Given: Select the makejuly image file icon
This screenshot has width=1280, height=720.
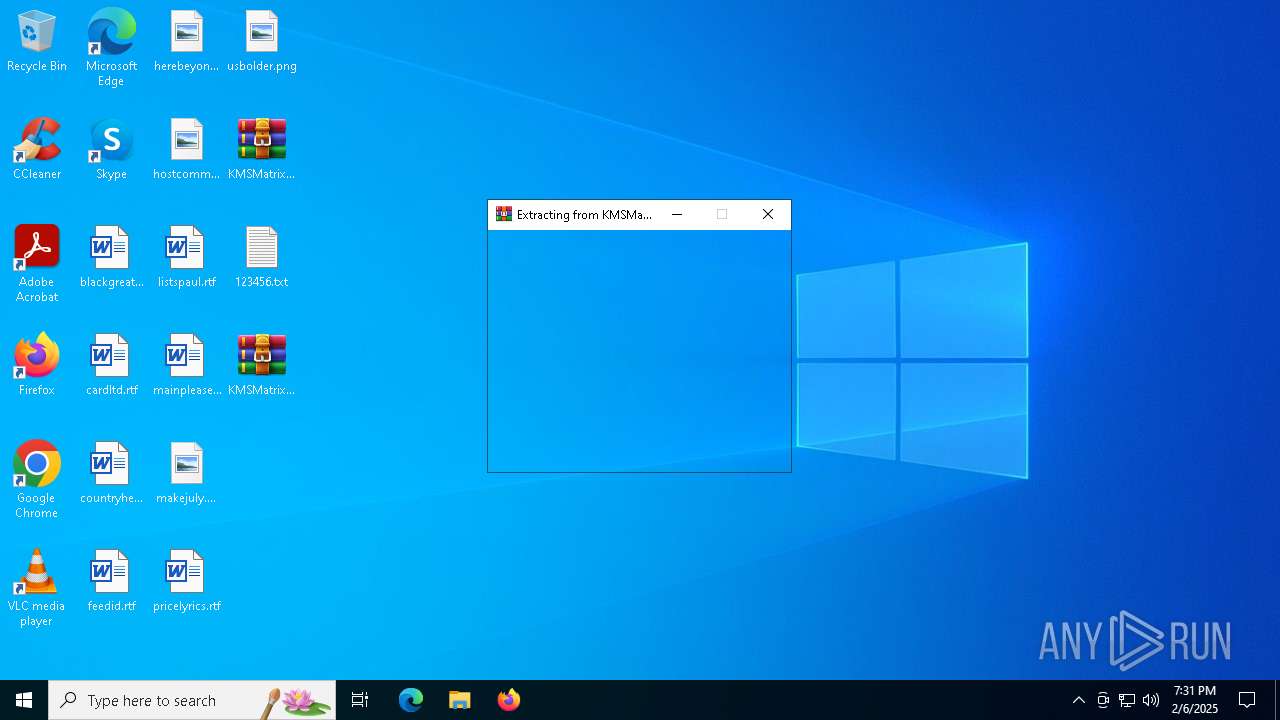Looking at the screenshot, I should coord(186,473).
